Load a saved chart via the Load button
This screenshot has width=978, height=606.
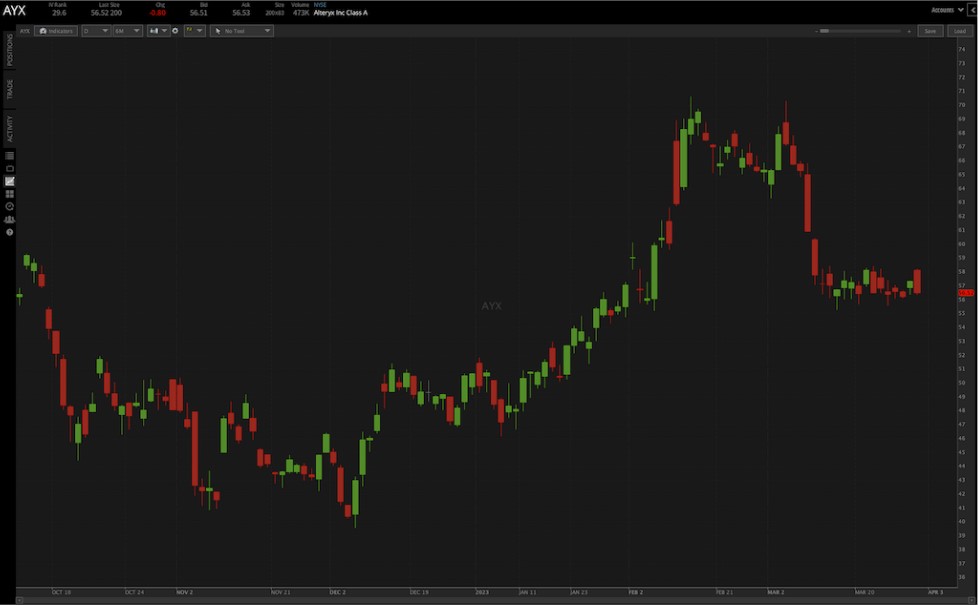pyautogui.click(x=960, y=31)
